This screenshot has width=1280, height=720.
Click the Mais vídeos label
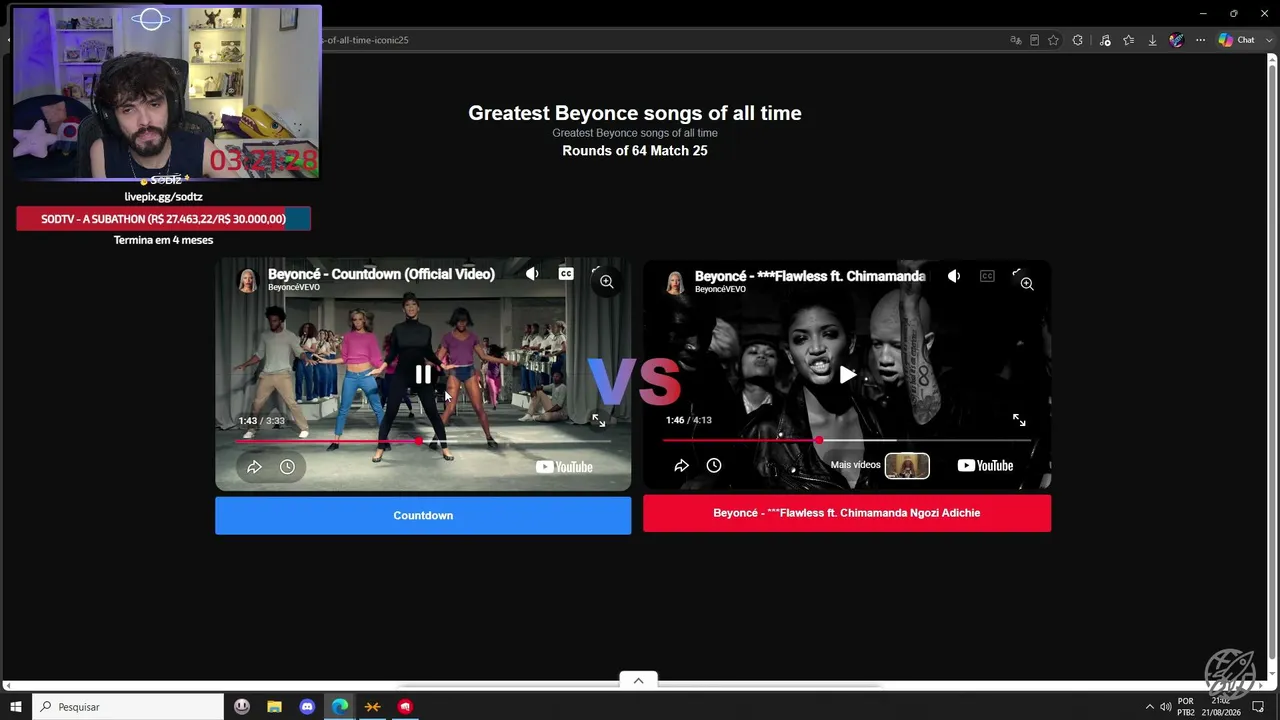855,465
